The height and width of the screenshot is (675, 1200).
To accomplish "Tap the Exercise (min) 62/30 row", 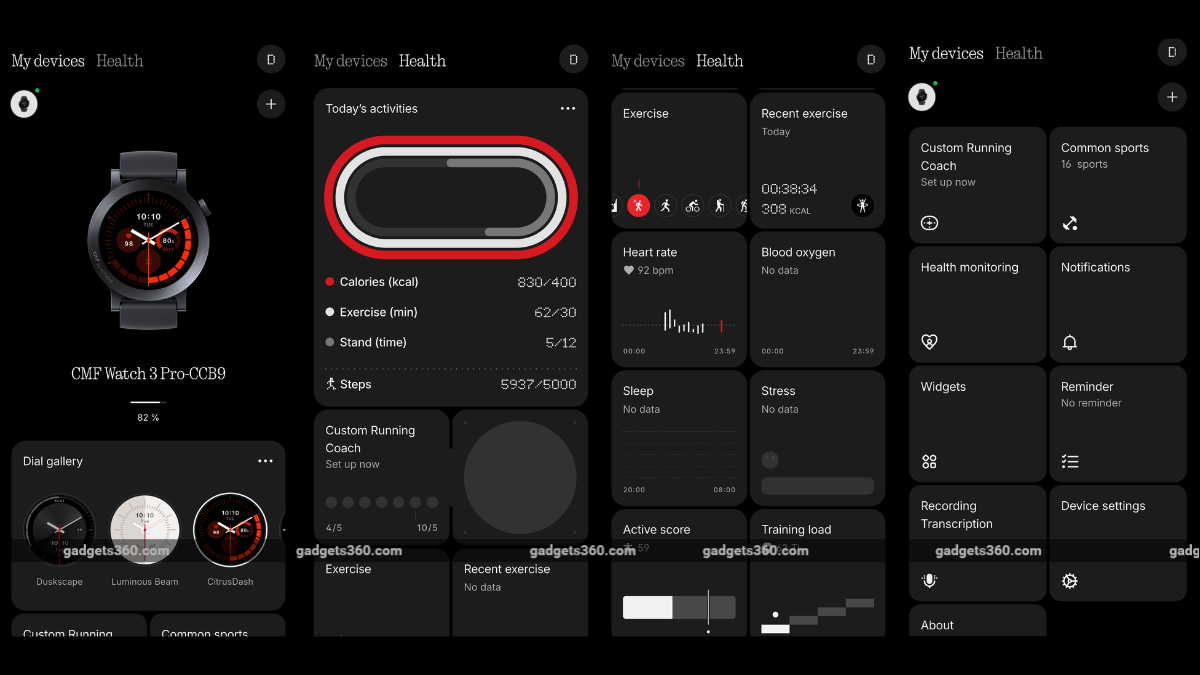I will (451, 312).
